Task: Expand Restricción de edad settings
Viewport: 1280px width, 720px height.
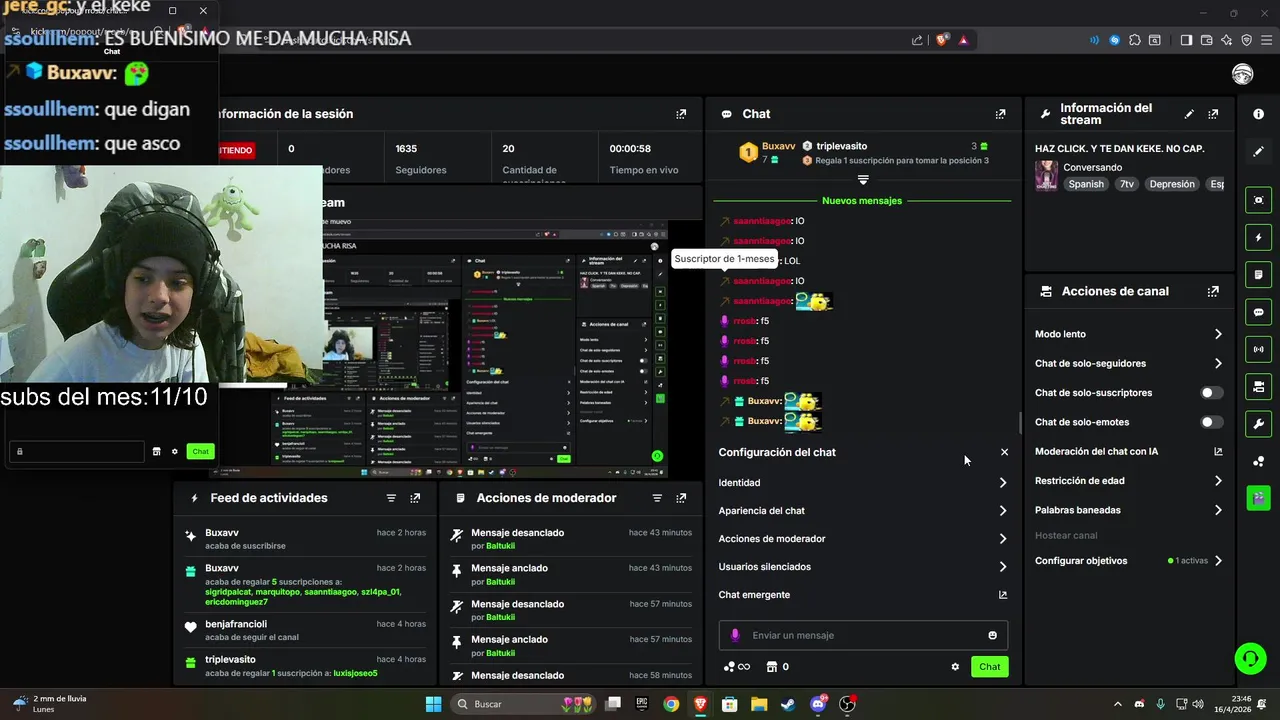Action: tap(1218, 481)
